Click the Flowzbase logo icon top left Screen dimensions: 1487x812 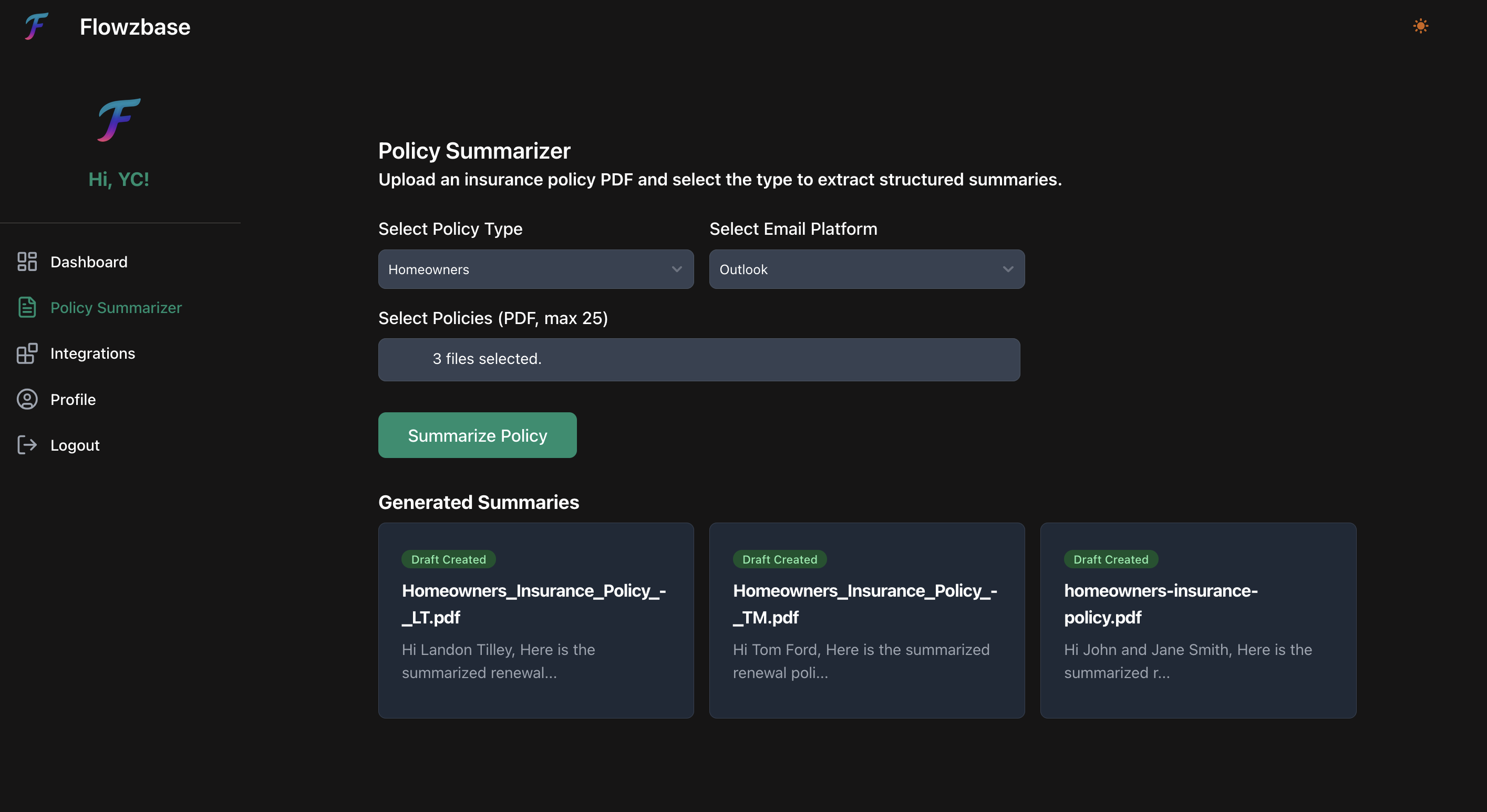pos(35,26)
